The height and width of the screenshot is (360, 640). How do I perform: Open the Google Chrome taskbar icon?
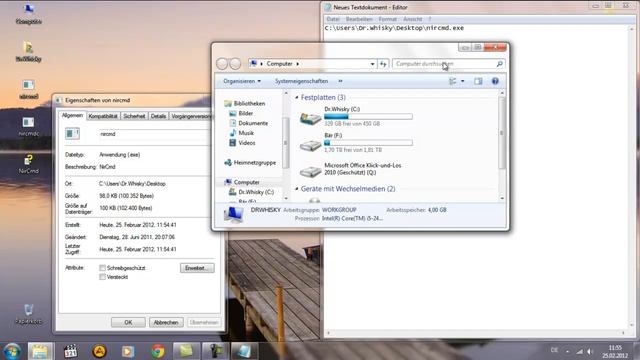pos(158,351)
